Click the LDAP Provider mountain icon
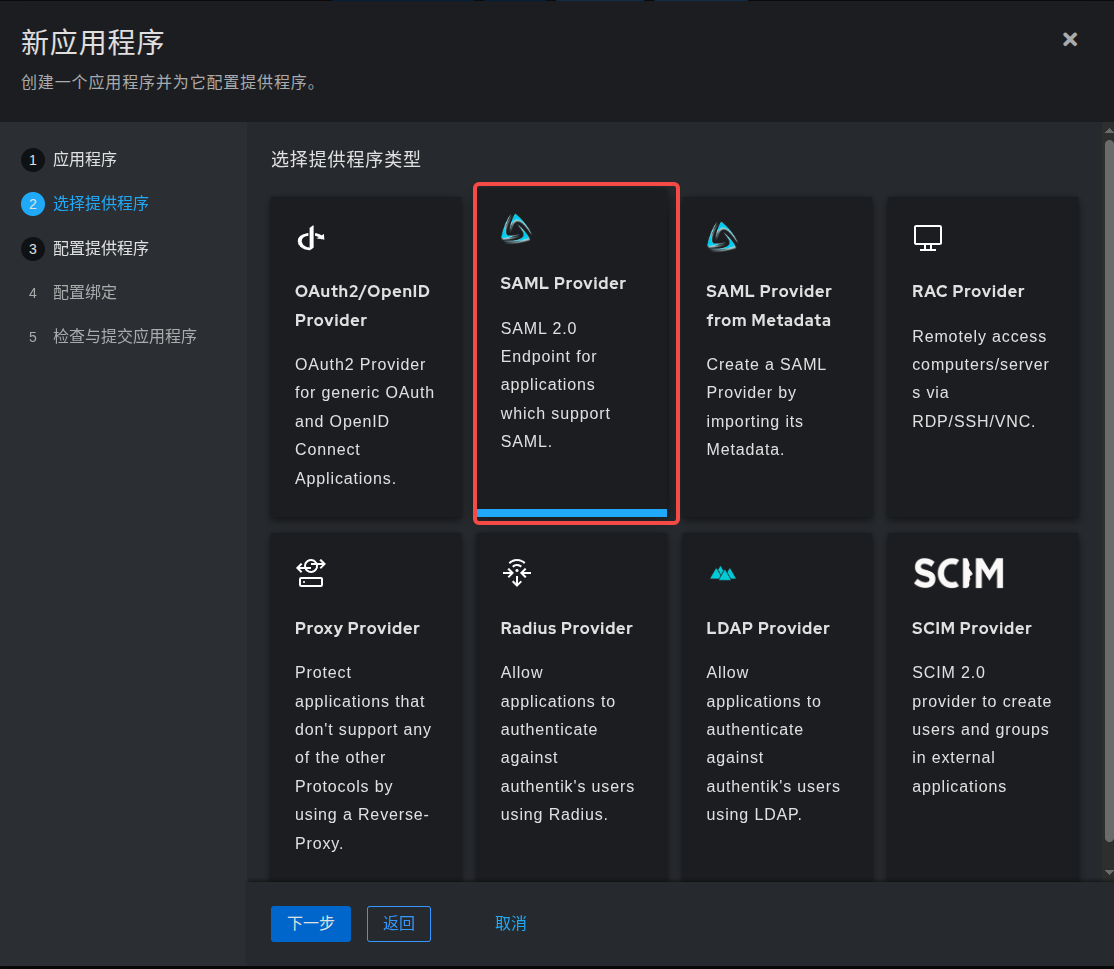Image resolution: width=1114 pixels, height=969 pixels. coord(723,573)
